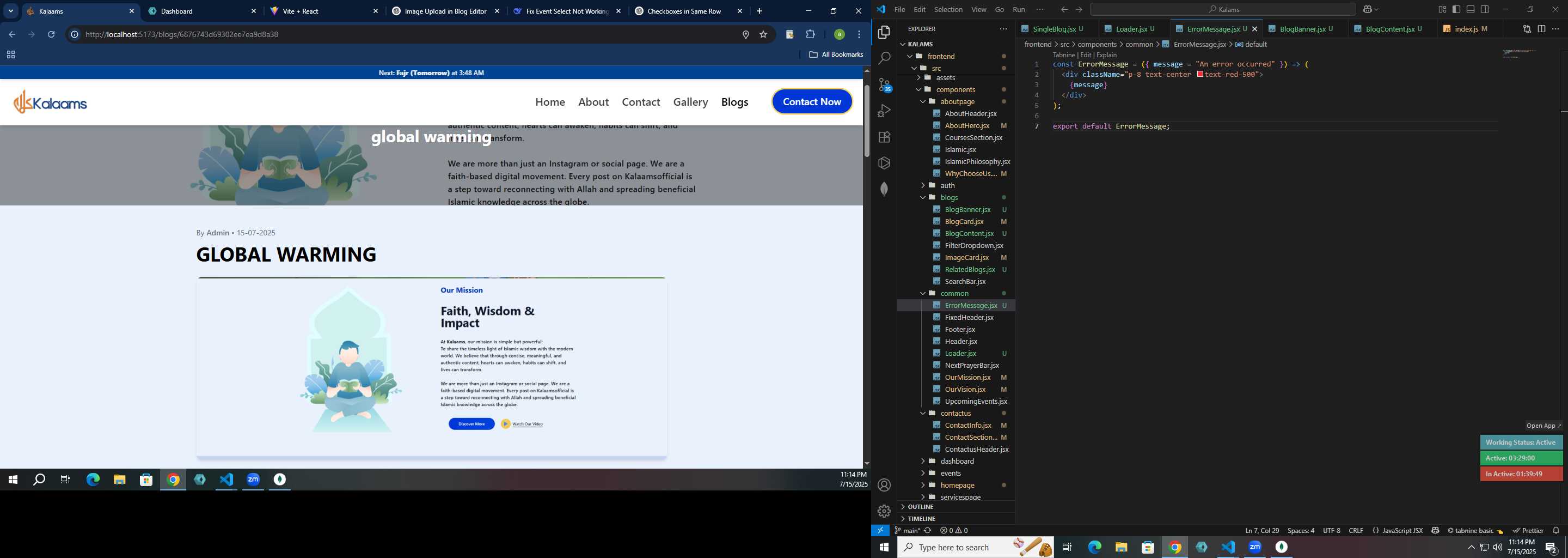Open the Accounts icon in activity bar

[884, 485]
